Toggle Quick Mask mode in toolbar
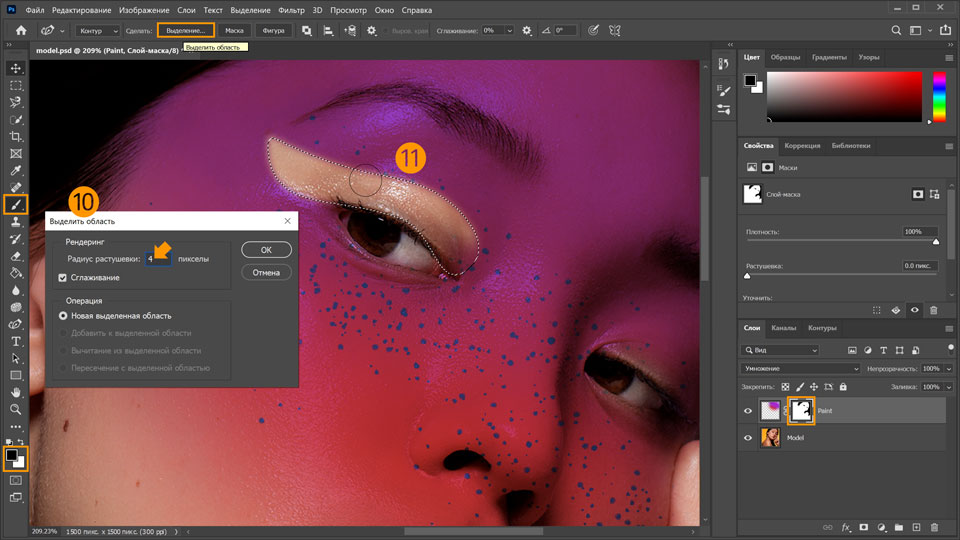Viewport: 960px width, 540px height. pyautogui.click(x=16, y=481)
